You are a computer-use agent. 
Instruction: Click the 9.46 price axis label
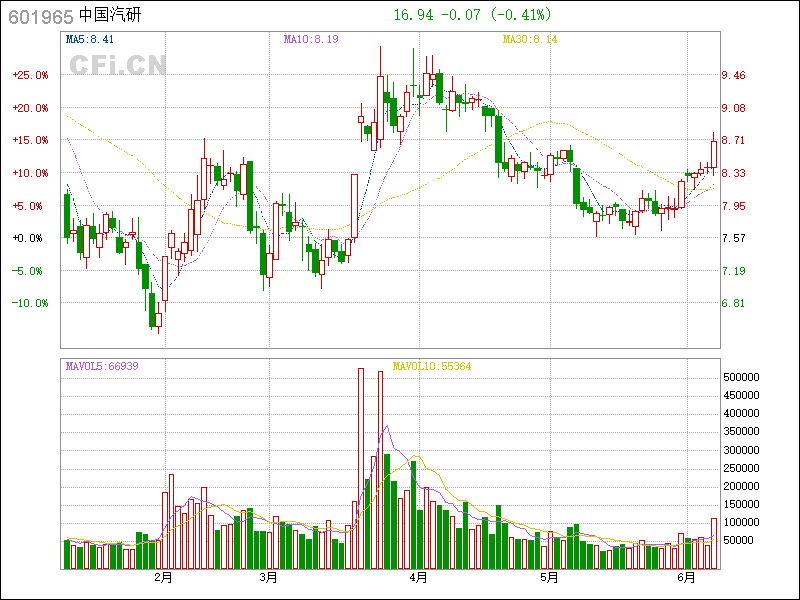pyautogui.click(x=734, y=75)
